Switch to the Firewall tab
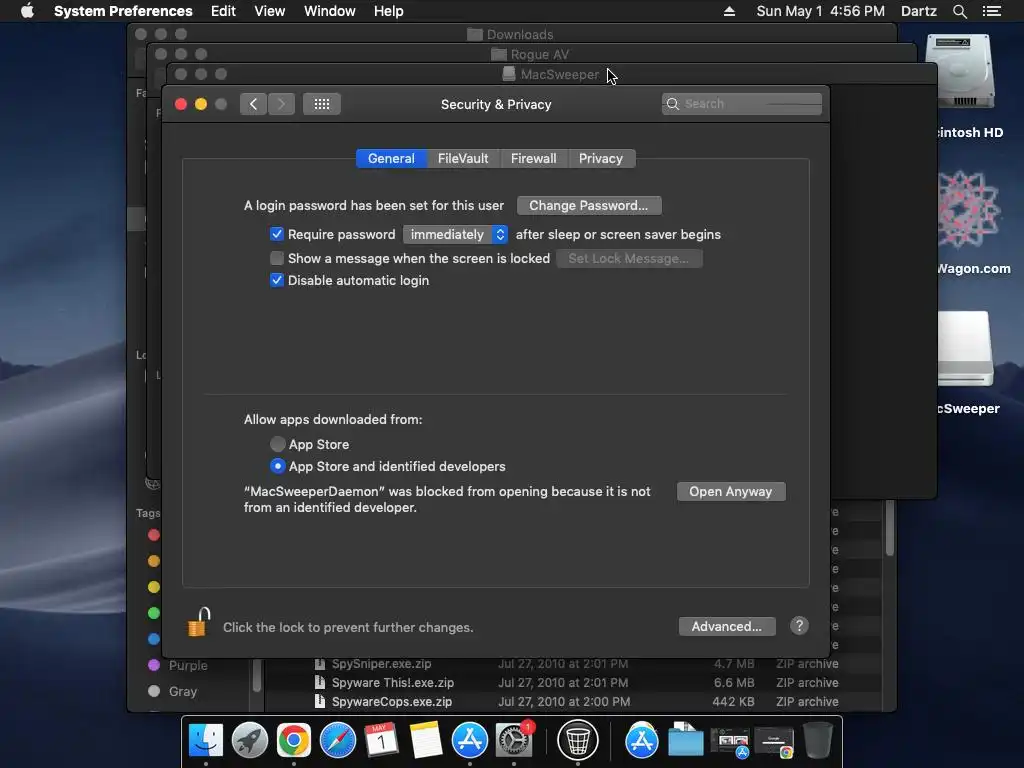This screenshot has width=1024, height=768. pos(534,158)
